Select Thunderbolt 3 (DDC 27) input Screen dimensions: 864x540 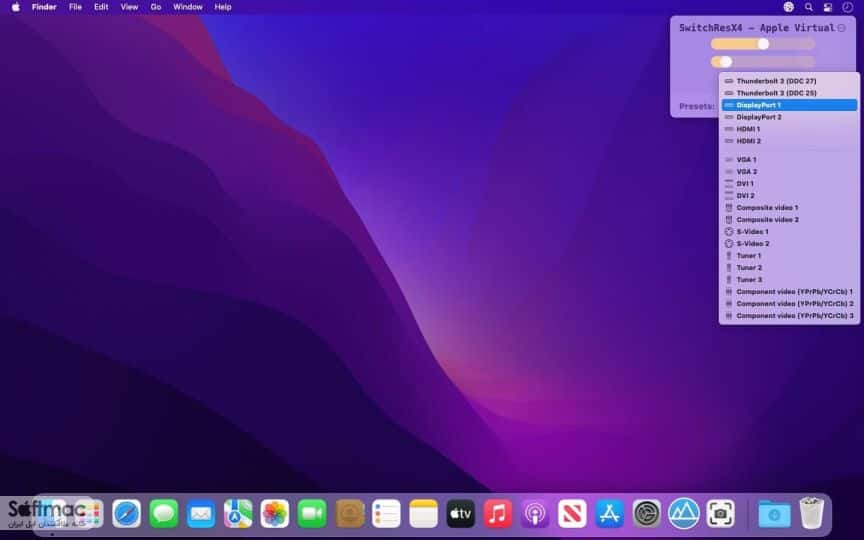(x=789, y=81)
